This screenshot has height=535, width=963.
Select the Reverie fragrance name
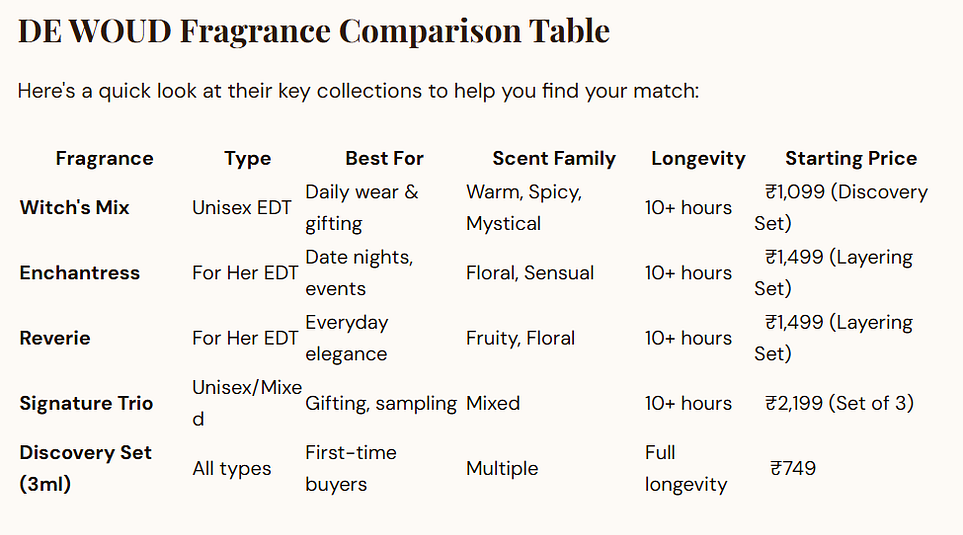coord(54,338)
